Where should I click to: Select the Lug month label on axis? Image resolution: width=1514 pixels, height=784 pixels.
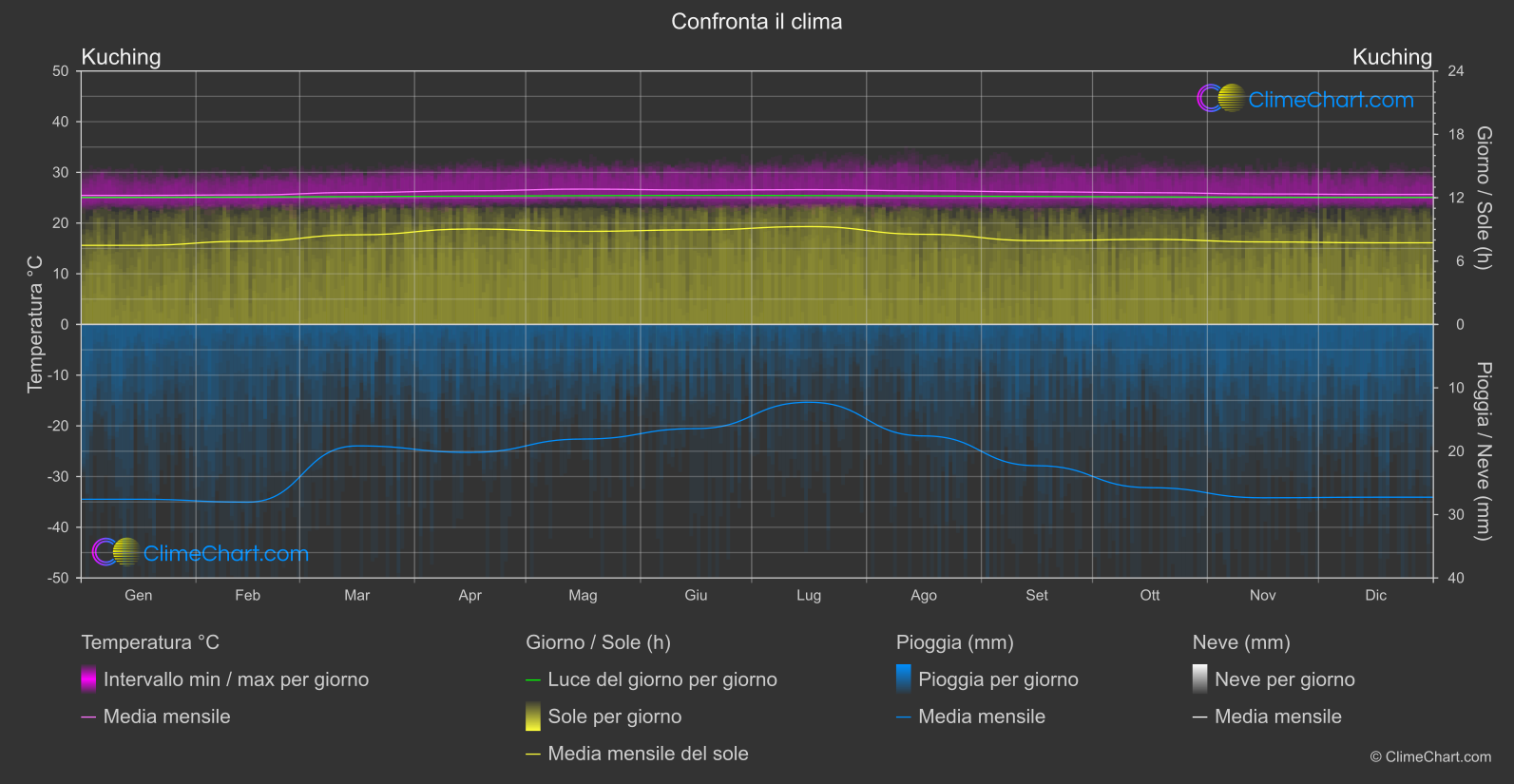pyautogui.click(x=809, y=595)
